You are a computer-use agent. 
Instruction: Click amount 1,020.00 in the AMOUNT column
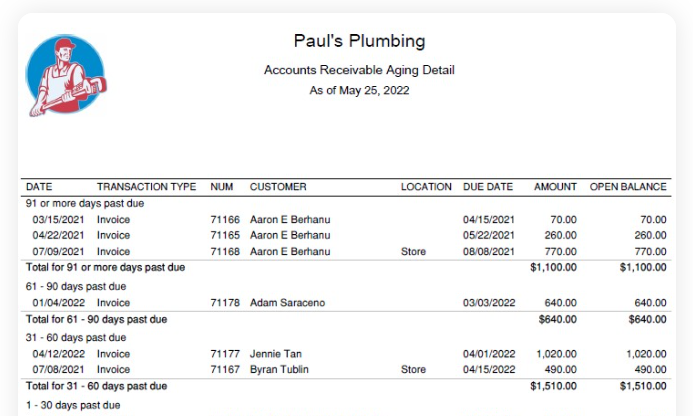556,354
